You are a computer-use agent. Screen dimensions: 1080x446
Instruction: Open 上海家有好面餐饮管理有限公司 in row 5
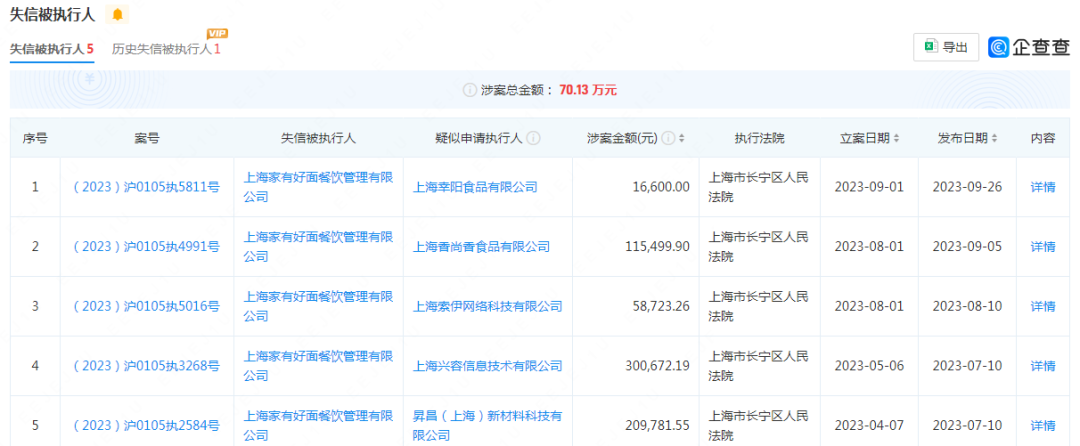318,426
